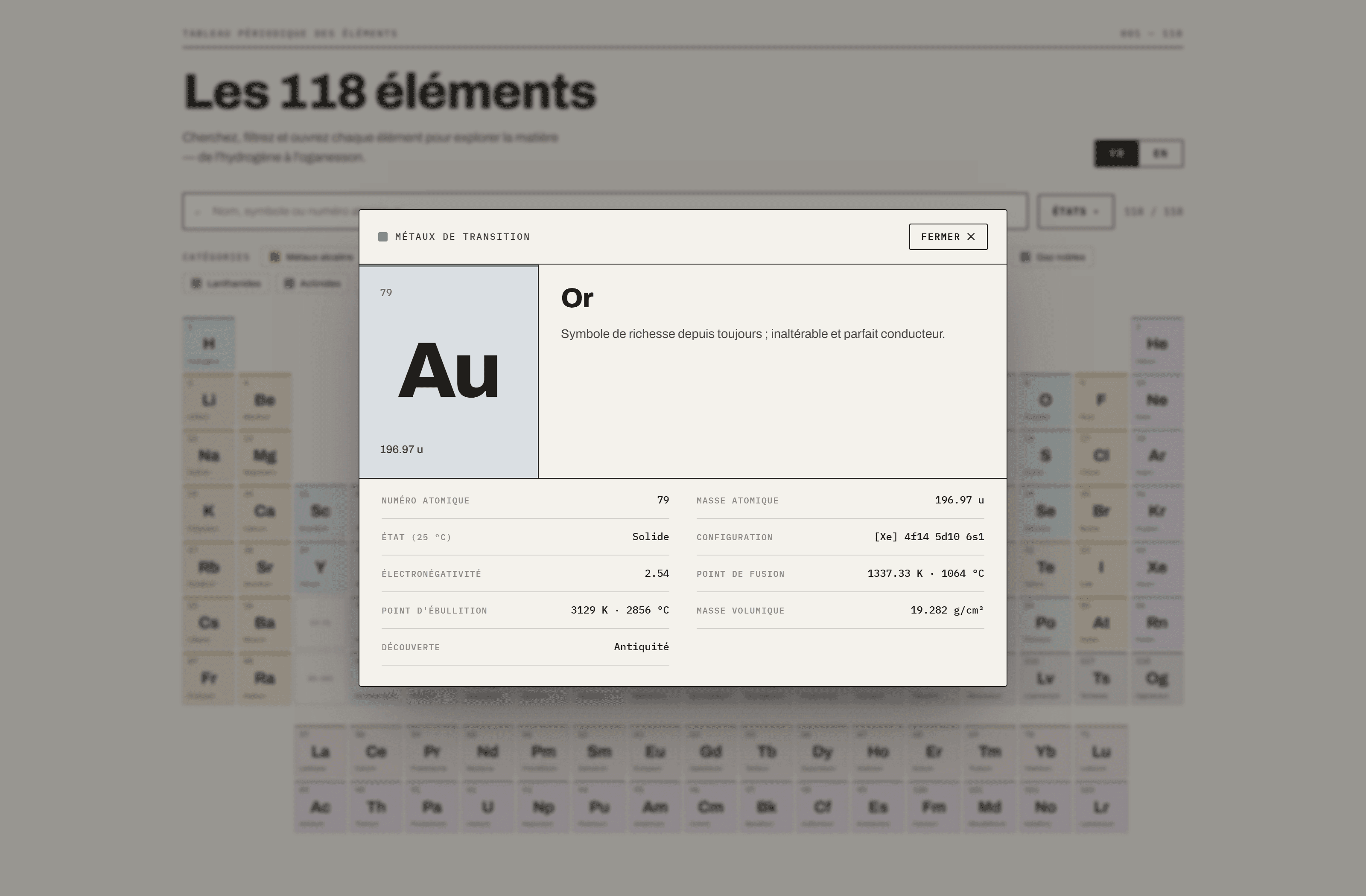Toggle the Métaux alcalins category filter
Viewport: 1366px width, 896px height.
312,257
